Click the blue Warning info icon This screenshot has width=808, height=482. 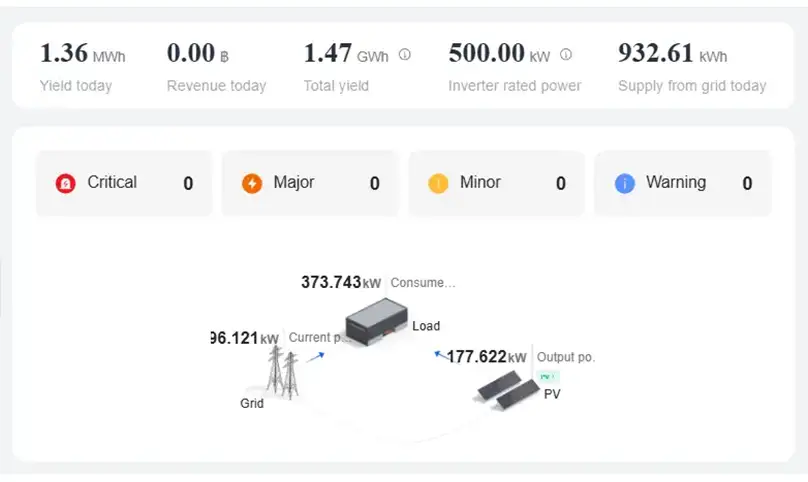(x=625, y=183)
